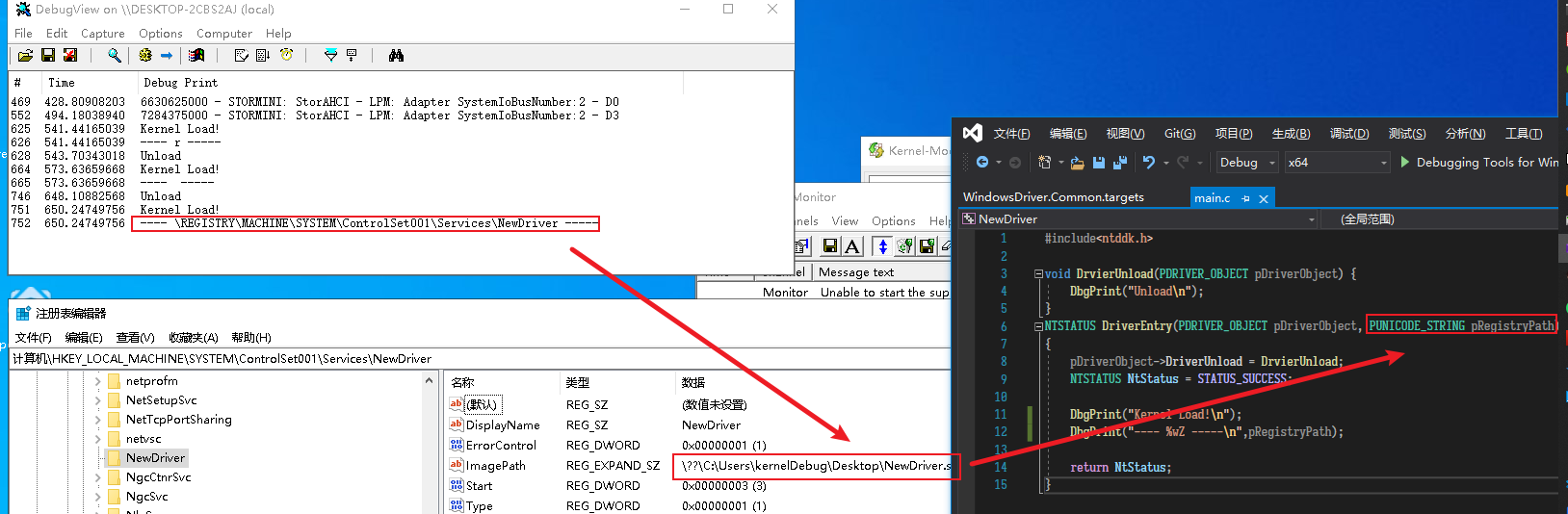The image size is (1568, 514).
Task: Click the Visual Studio logo icon
Action: [973, 133]
